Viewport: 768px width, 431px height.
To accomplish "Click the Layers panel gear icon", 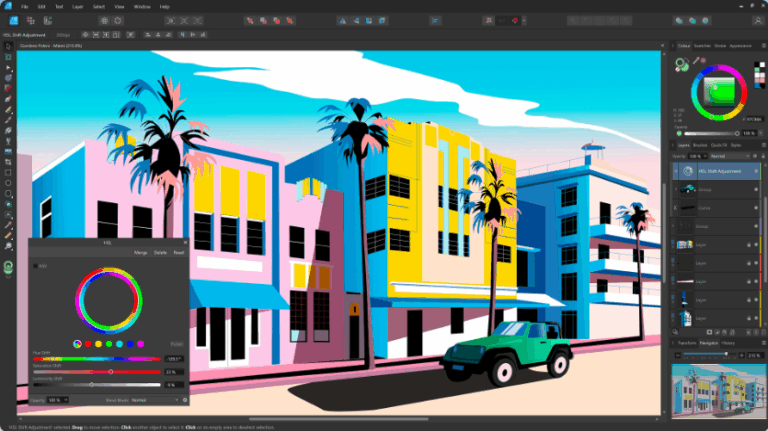I will 755,156.
